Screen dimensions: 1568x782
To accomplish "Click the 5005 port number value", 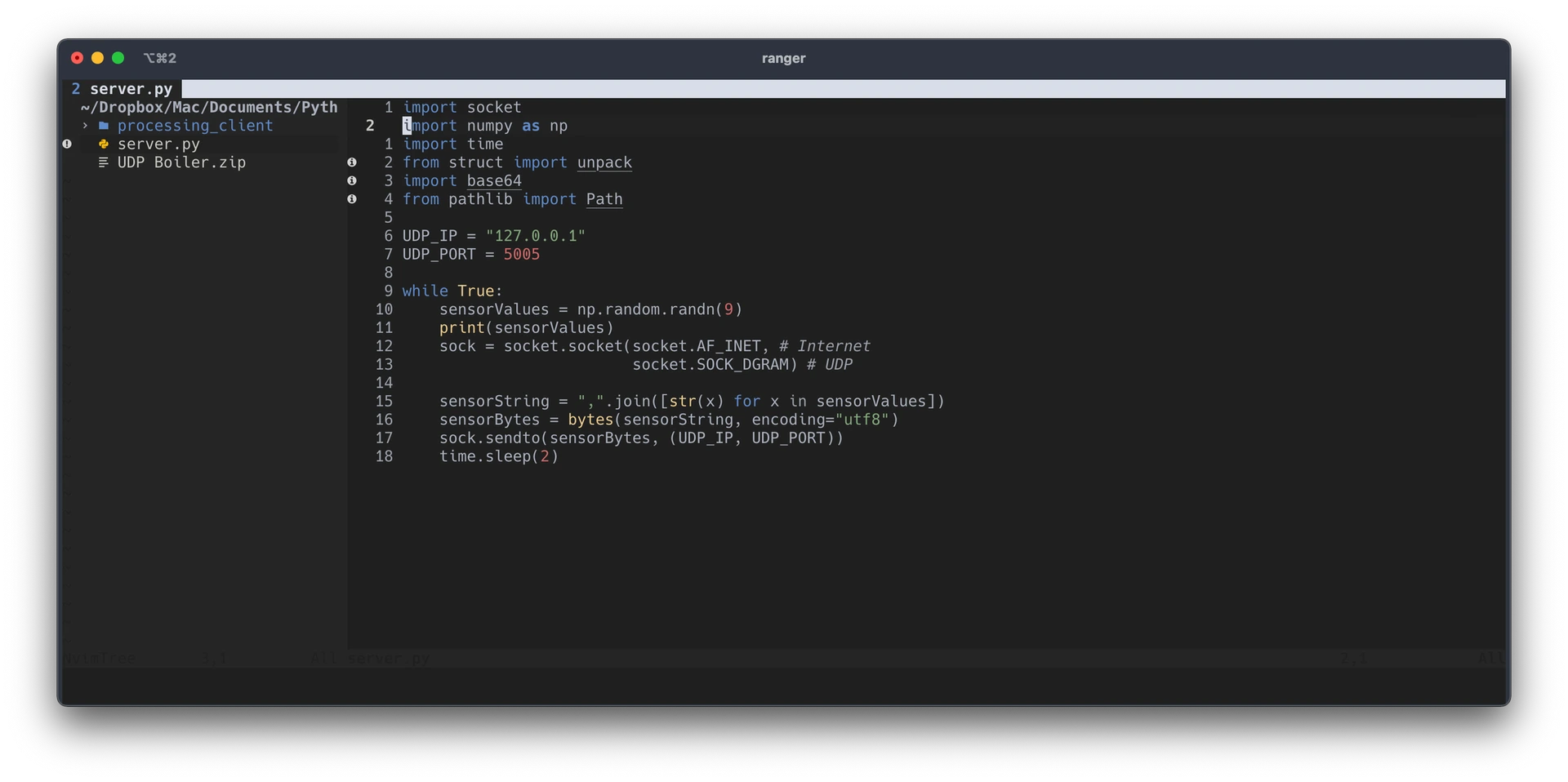I will [521, 255].
